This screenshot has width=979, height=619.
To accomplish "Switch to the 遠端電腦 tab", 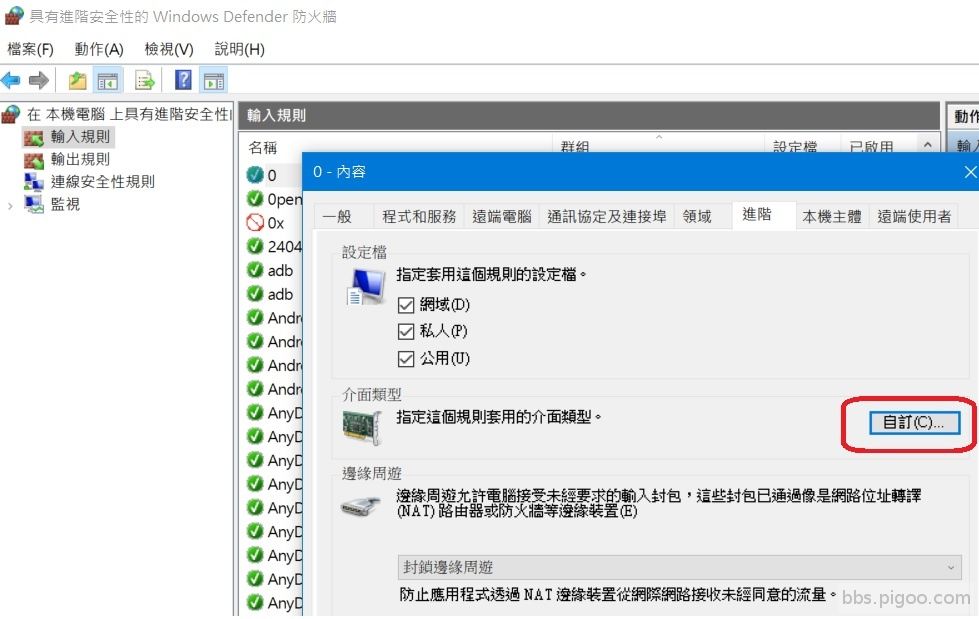I will click(x=501, y=217).
